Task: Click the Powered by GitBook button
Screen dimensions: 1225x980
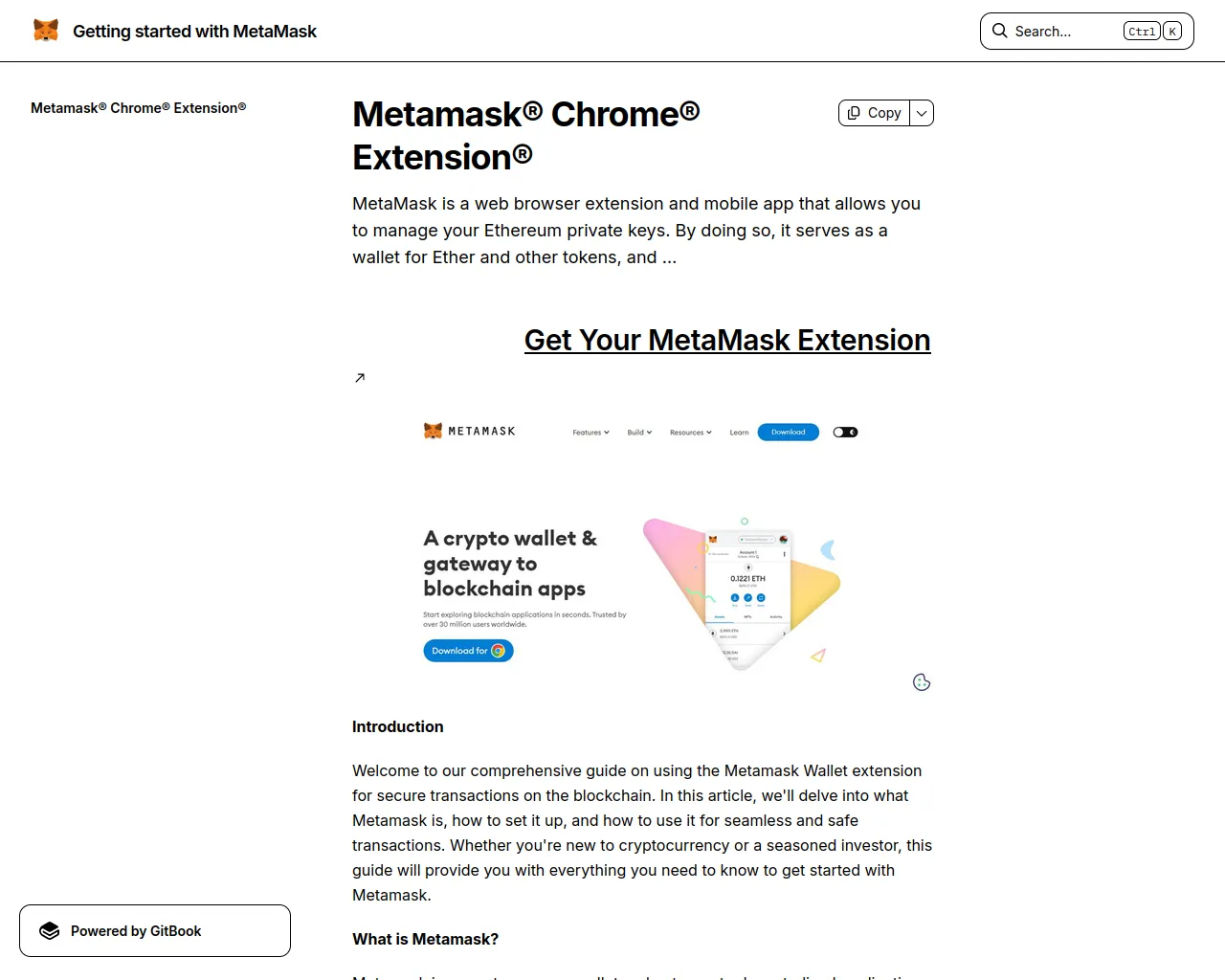Action: tap(155, 931)
